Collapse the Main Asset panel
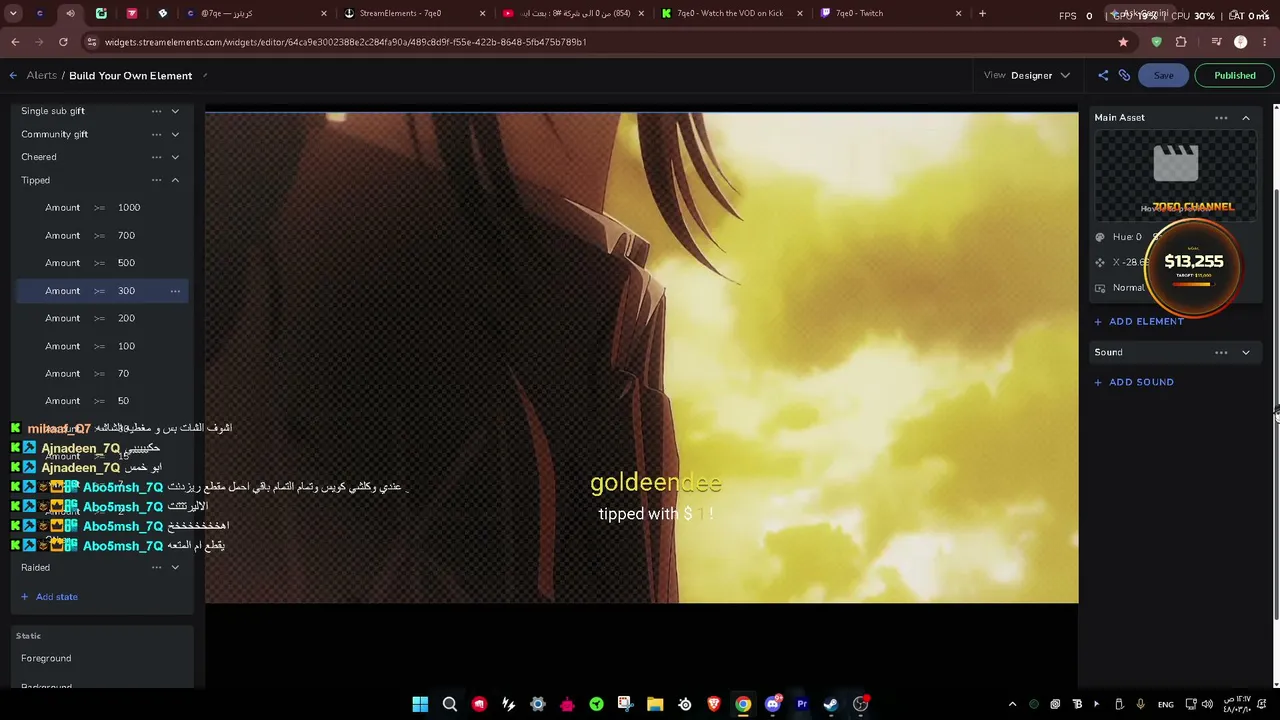This screenshot has height=720, width=1280. [x=1246, y=118]
